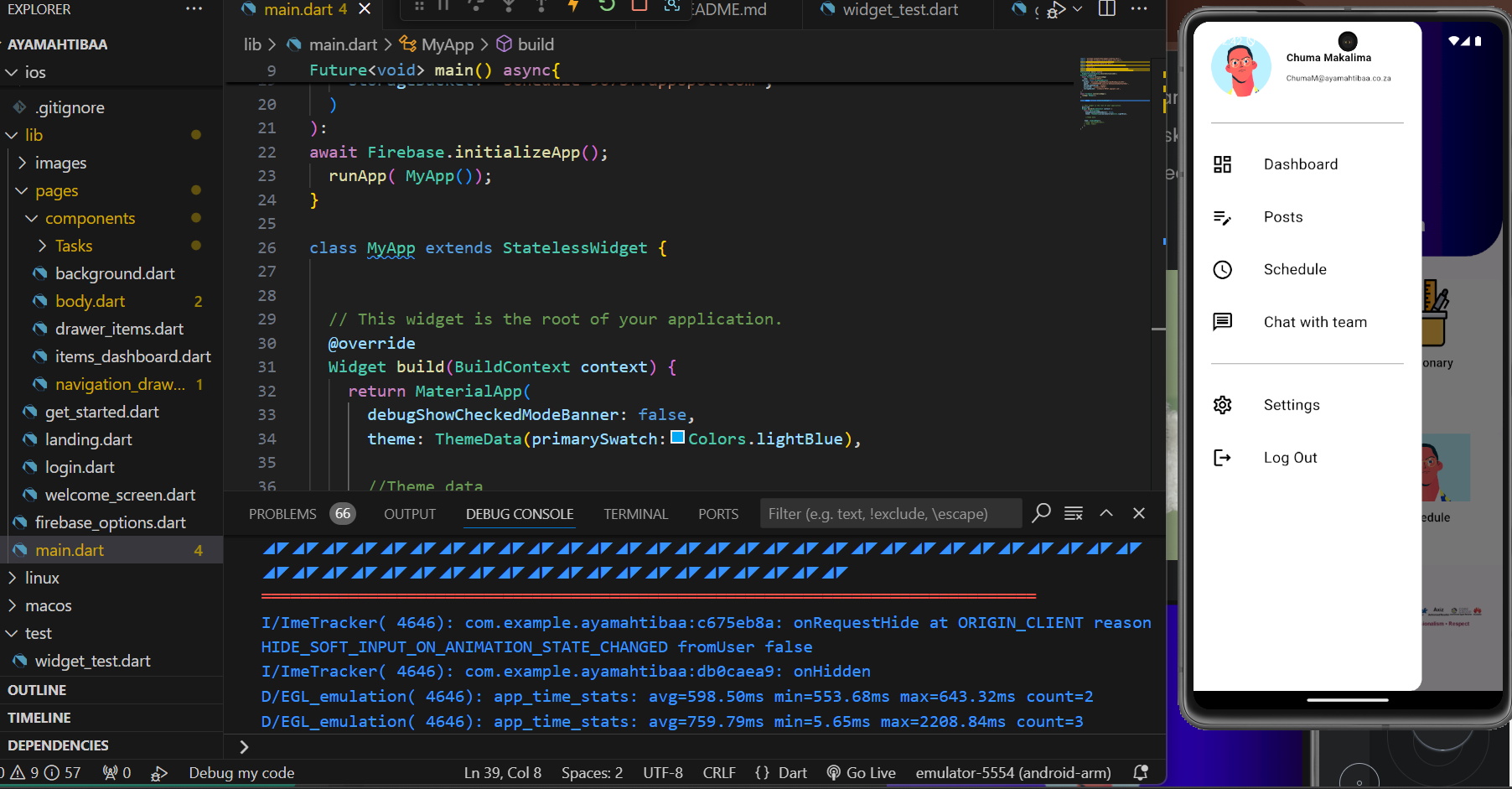1512x789 pixels.
Task: Clear console with the lines icon
Action: tap(1074, 513)
